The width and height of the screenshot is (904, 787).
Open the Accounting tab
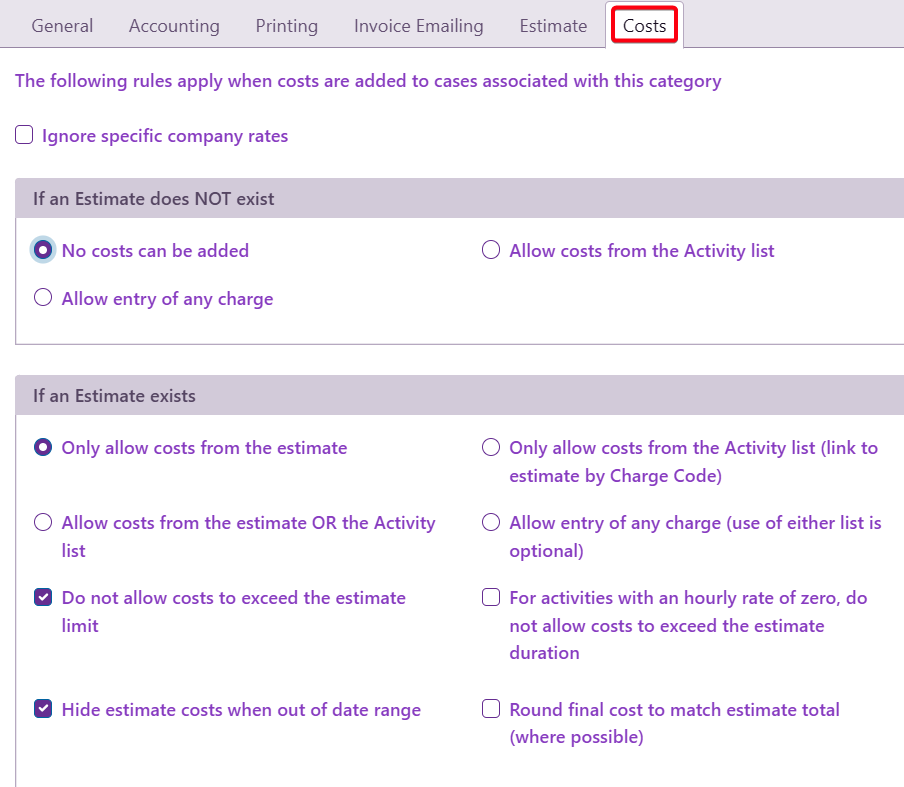click(174, 26)
